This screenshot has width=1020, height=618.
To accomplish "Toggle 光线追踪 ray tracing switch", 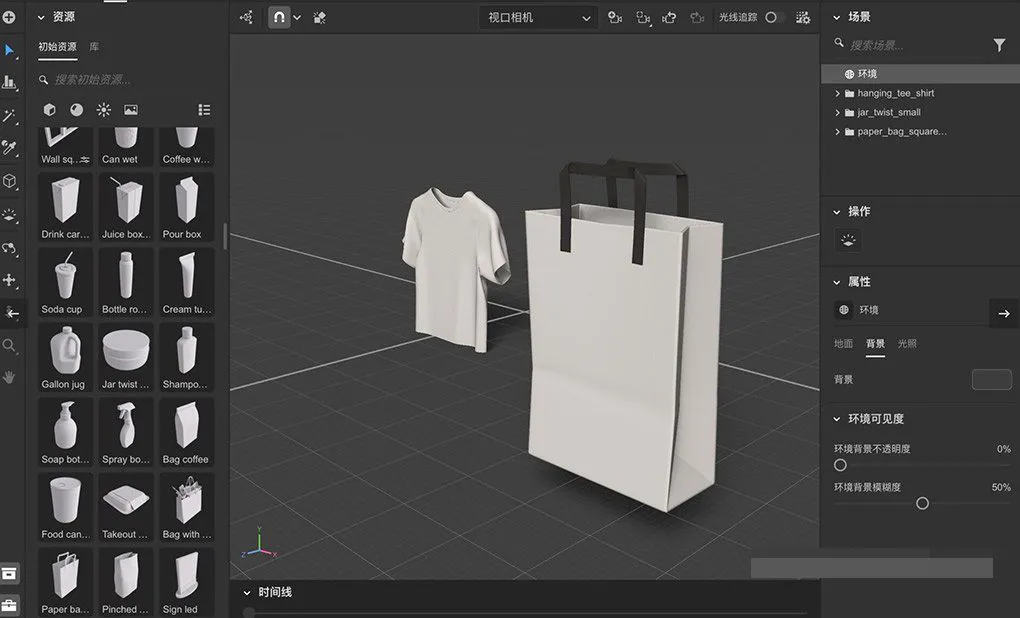I will (x=775, y=17).
